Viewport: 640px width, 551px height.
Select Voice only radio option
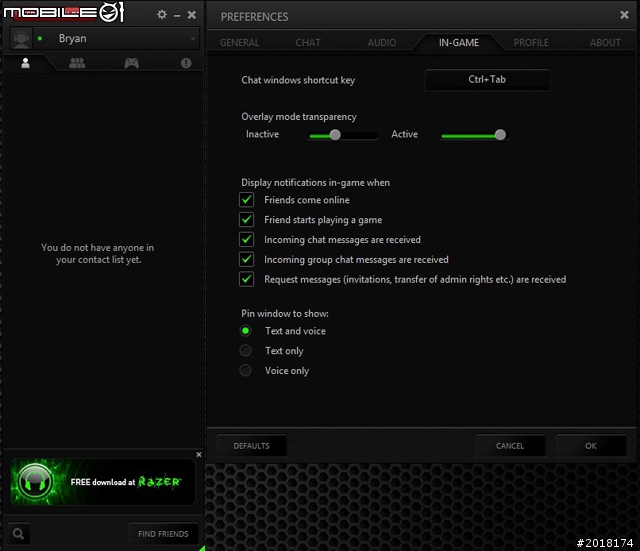click(x=245, y=371)
